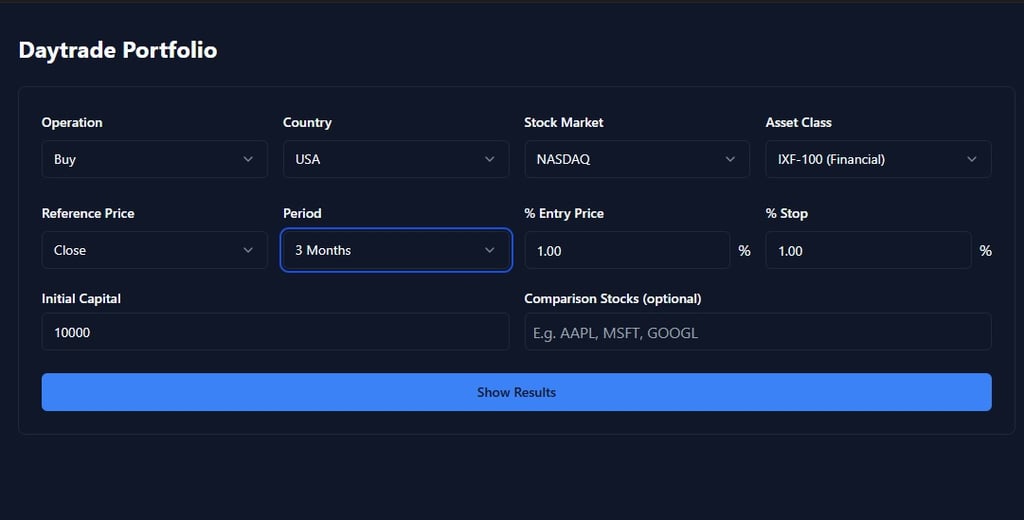This screenshot has height=520, width=1024.
Task: Click the Comparison Stocks input box
Action: tap(757, 332)
